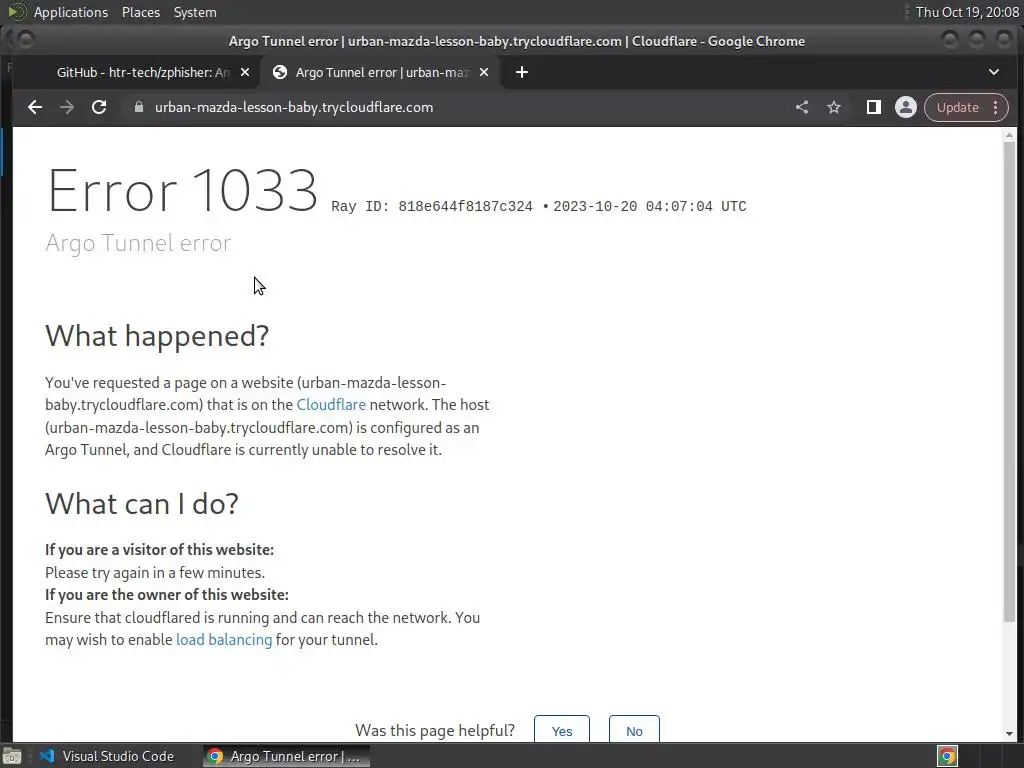This screenshot has height=768, width=1024.
Task: Click the forward navigation arrow
Action: 67,107
